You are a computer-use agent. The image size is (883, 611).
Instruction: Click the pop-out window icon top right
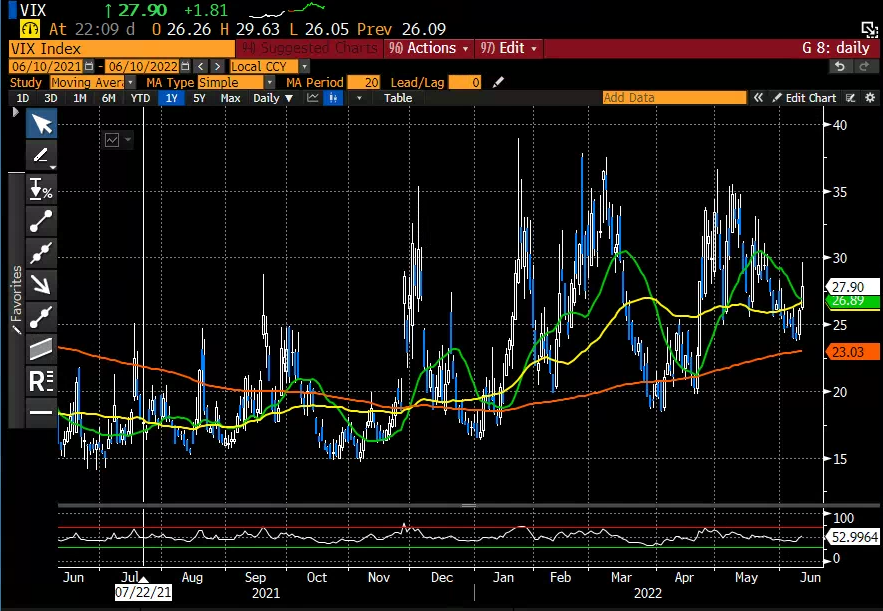pyautogui.click(x=869, y=30)
